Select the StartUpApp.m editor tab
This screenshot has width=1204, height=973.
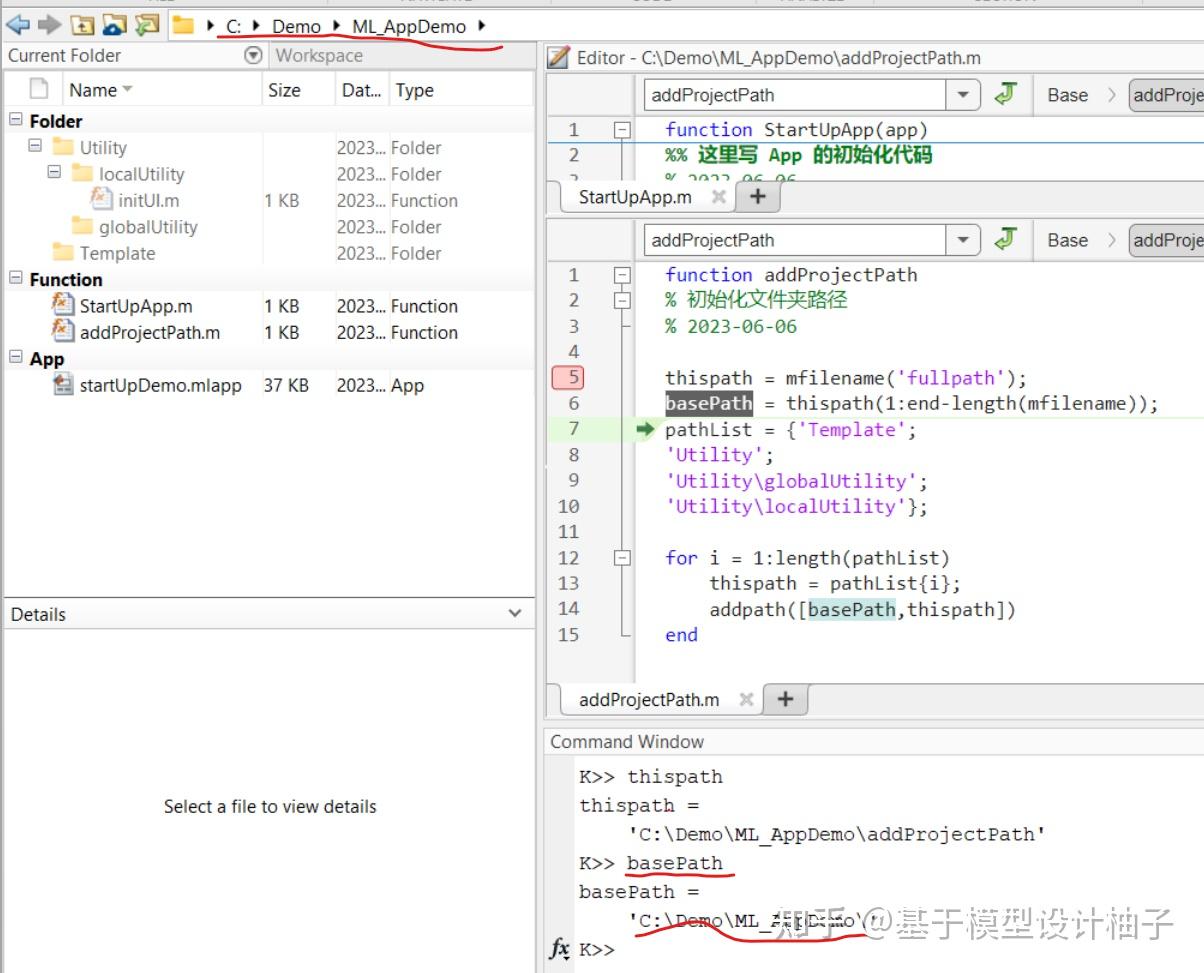[634, 197]
